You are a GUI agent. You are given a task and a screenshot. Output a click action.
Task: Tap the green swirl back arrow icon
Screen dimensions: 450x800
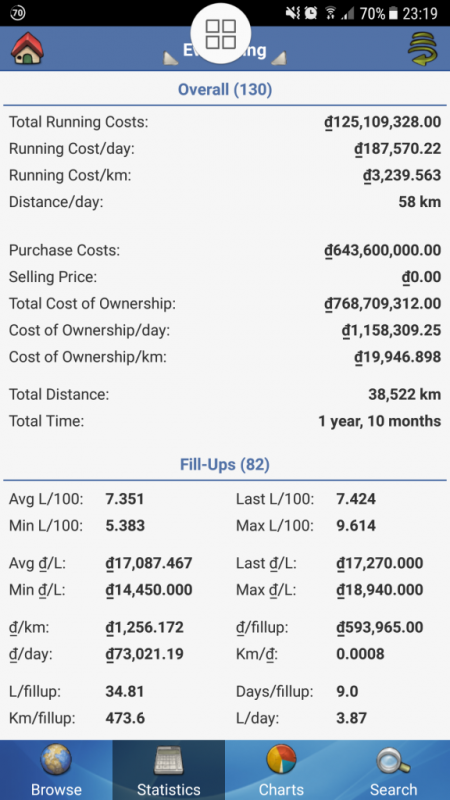coord(422,49)
